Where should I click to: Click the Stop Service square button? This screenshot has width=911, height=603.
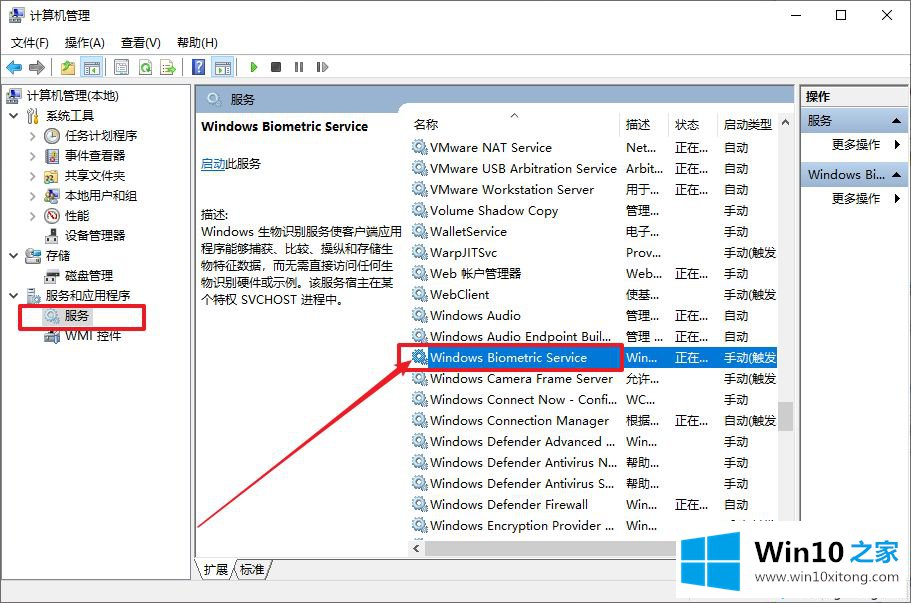coord(276,67)
